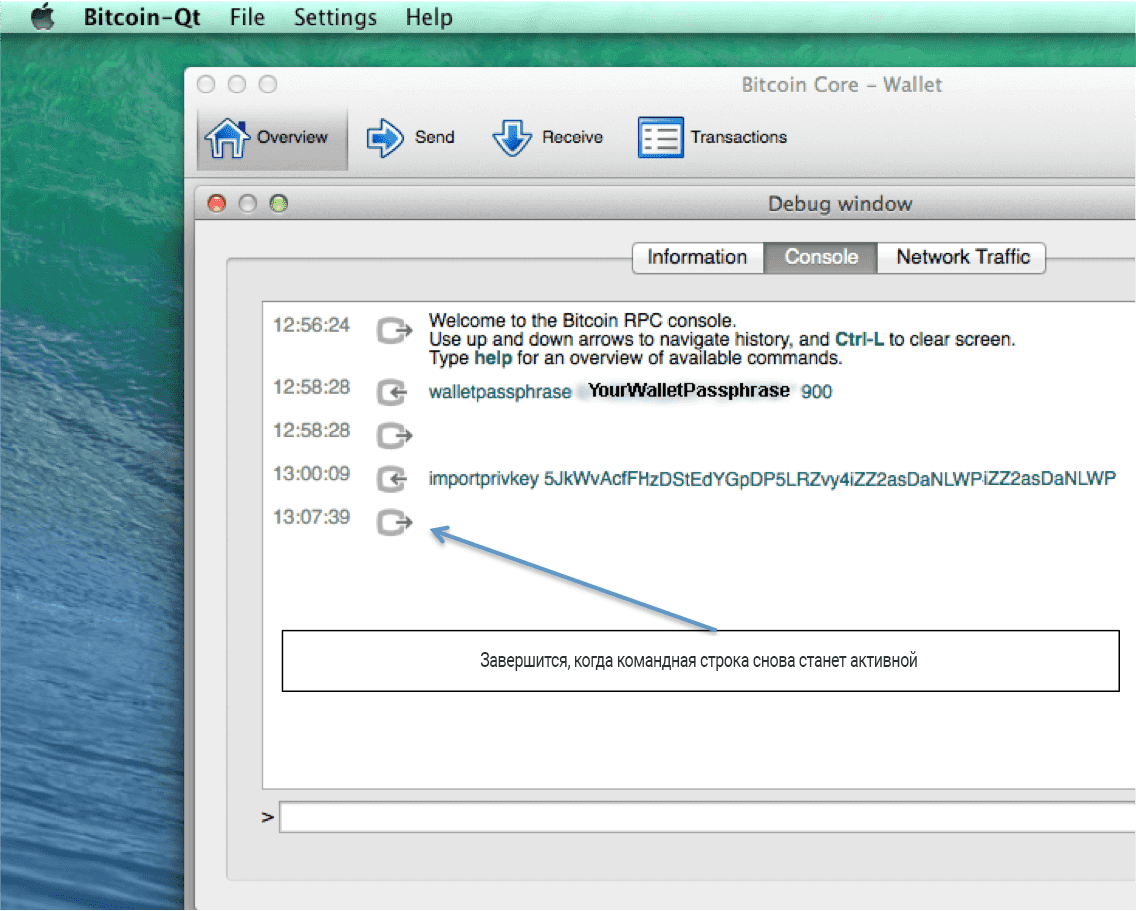Click the 'Ctrl-L' shortcut text
Viewport: 1136px width, 911px height.
(x=859, y=339)
